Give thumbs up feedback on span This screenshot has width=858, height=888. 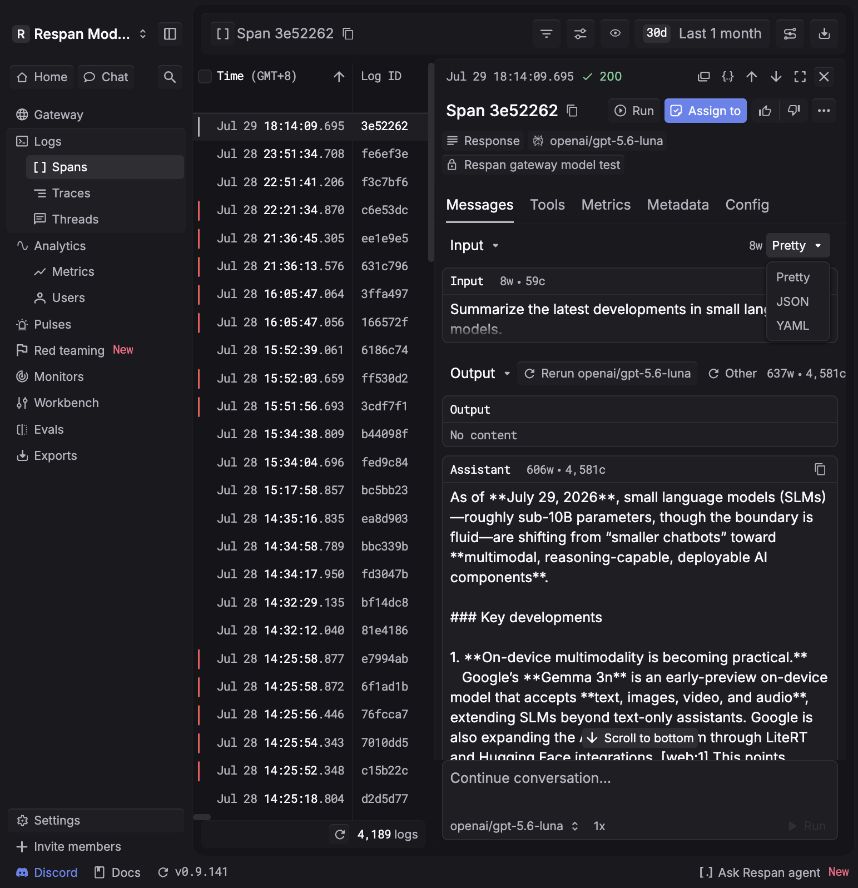[x=765, y=110]
